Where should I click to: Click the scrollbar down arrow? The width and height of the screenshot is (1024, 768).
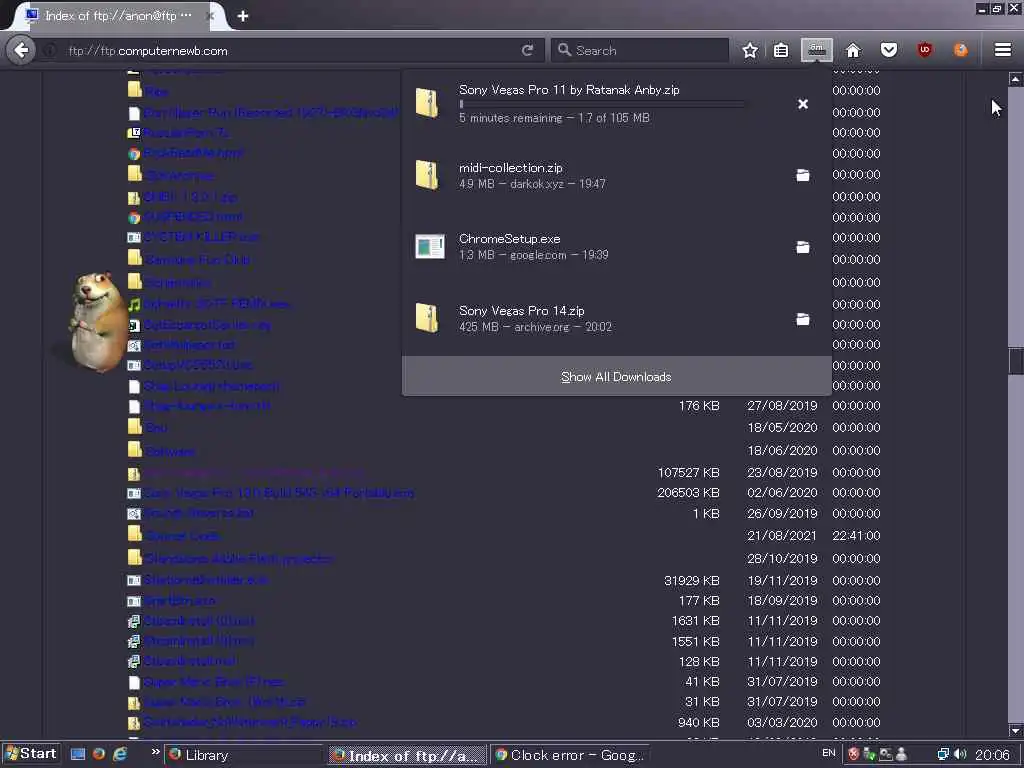point(1016,731)
